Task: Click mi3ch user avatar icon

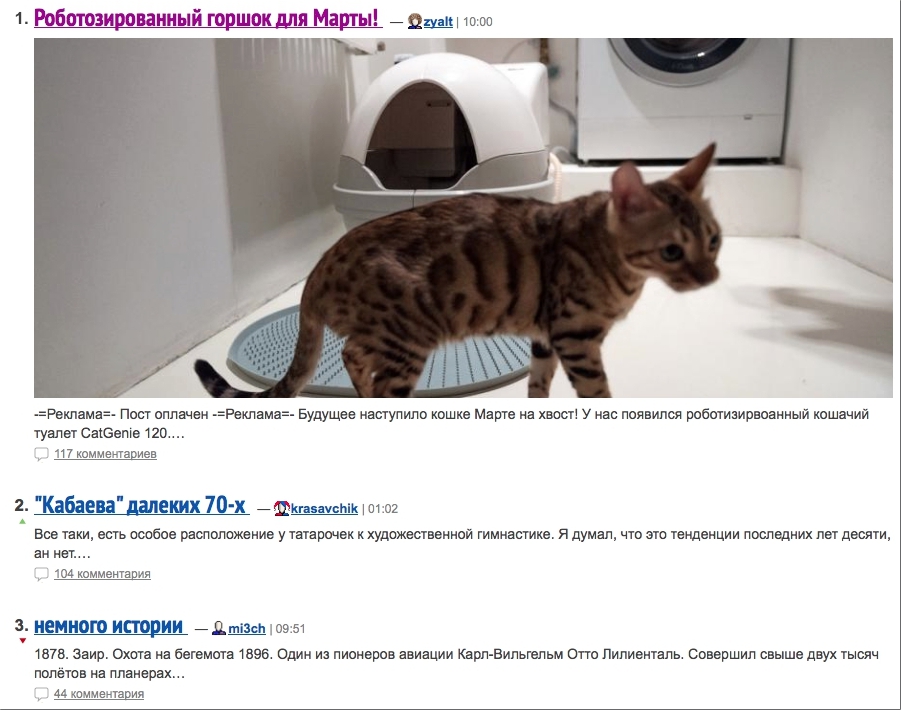Action: click(x=219, y=628)
